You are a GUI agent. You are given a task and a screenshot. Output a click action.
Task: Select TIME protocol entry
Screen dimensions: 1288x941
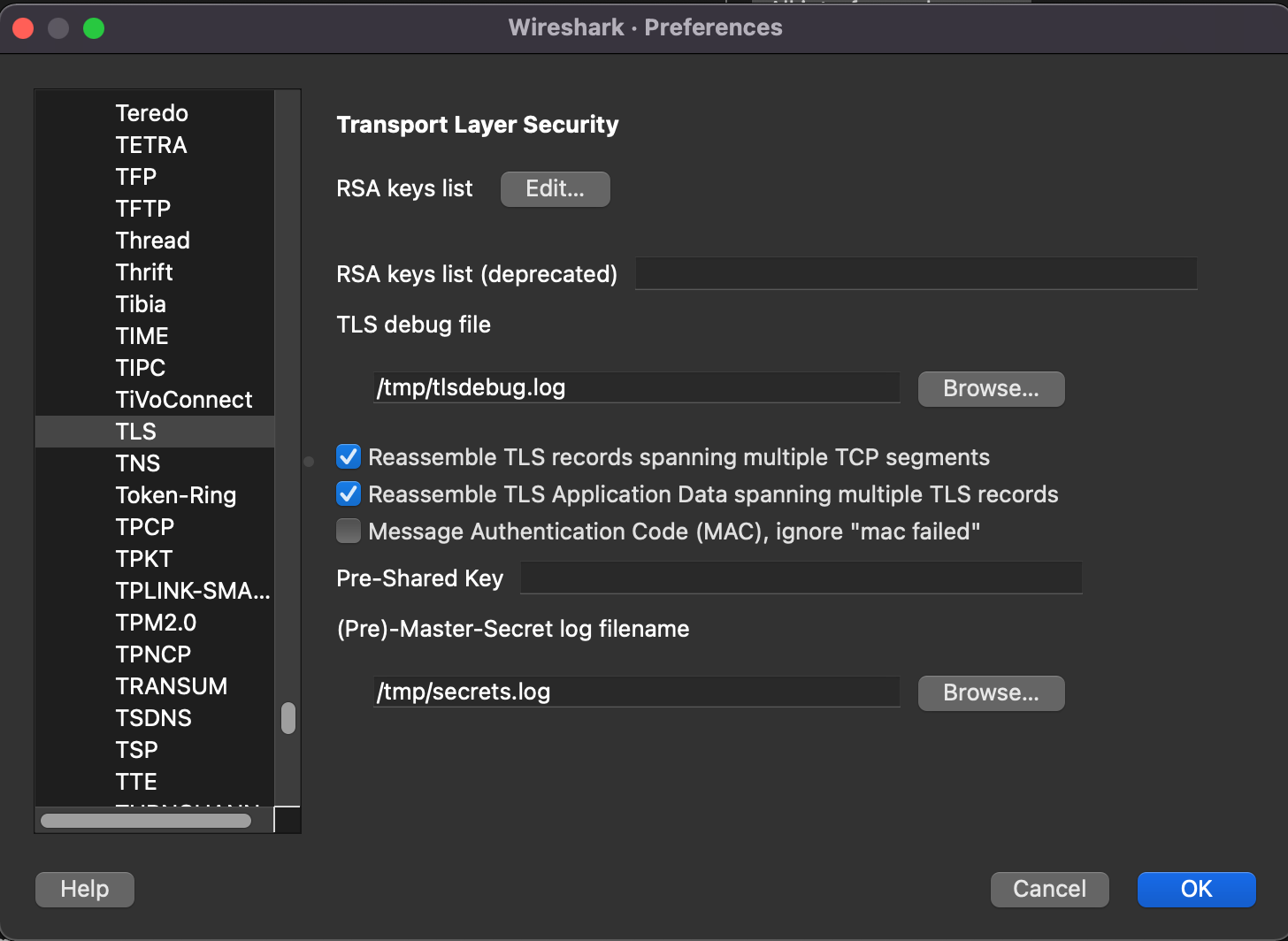pyautogui.click(x=155, y=336)
